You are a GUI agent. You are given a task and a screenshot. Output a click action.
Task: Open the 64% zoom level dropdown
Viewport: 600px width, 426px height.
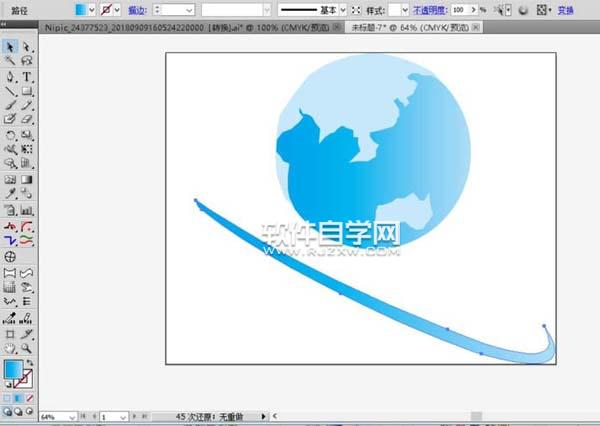[72, 417]
